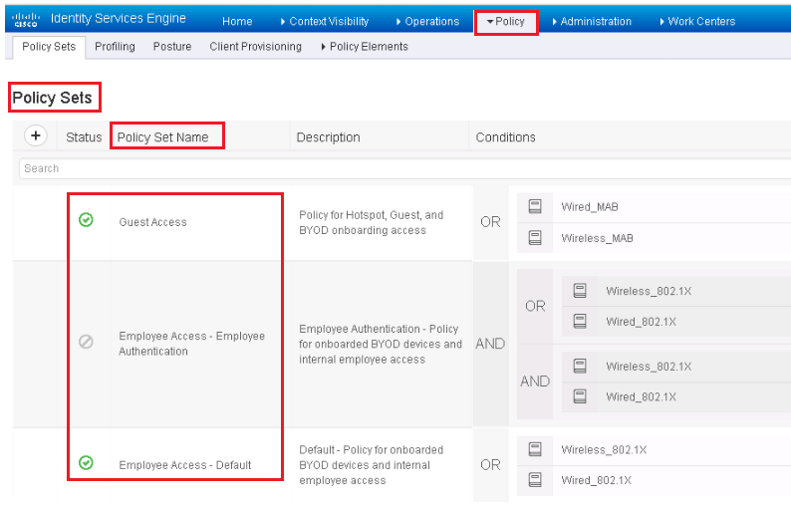The width and height of the screenshot is (791, 509).
Task: Click the Policy Sets page heading
Action: 52,97
